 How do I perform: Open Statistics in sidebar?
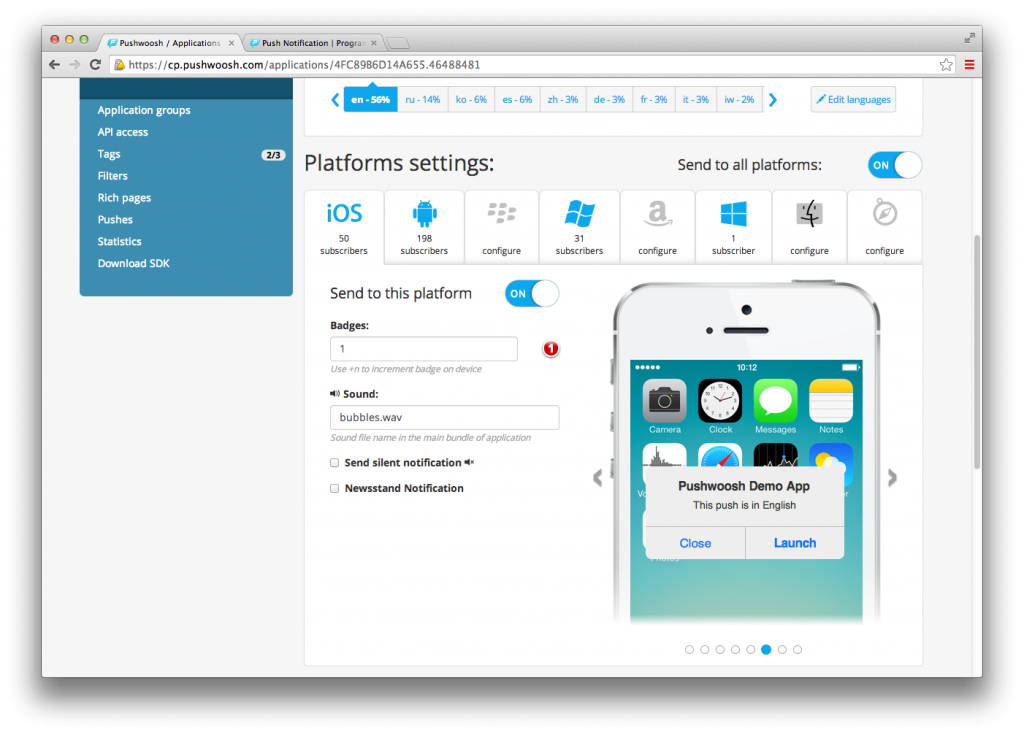(120, 242)
